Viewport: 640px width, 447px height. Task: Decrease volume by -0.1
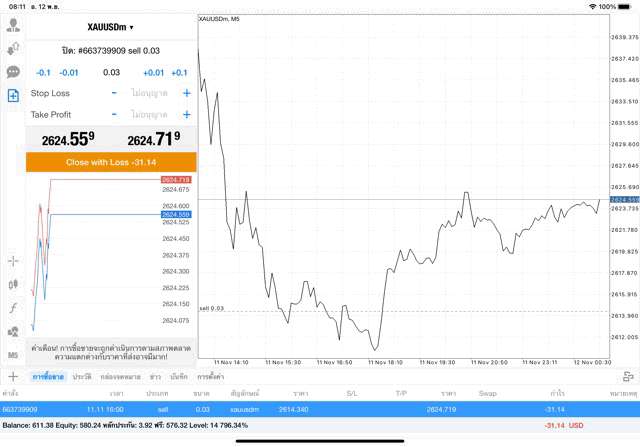tap(43, 72)
